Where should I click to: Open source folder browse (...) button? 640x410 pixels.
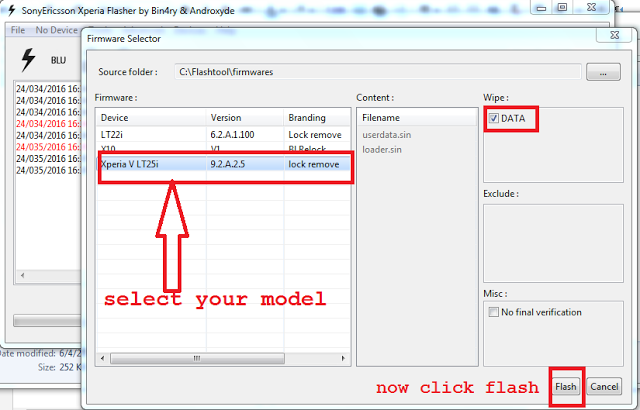pyautogui.click(x=603, y=72)
